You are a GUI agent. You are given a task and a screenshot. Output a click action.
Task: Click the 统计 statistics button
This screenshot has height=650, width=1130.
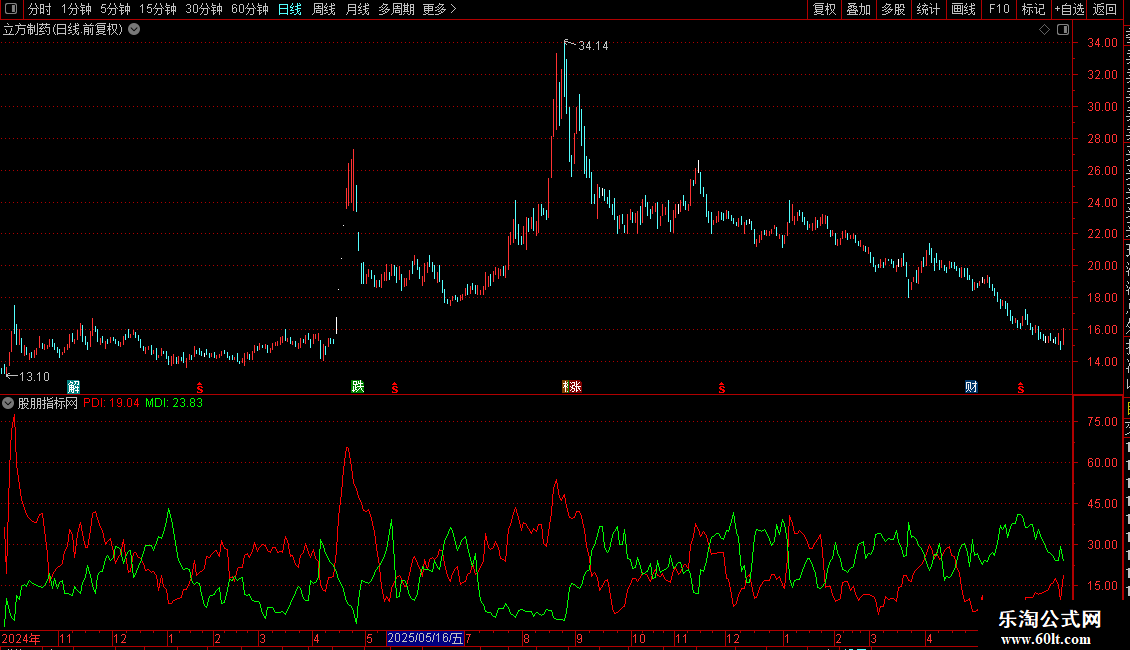click(x=928, y=9)
